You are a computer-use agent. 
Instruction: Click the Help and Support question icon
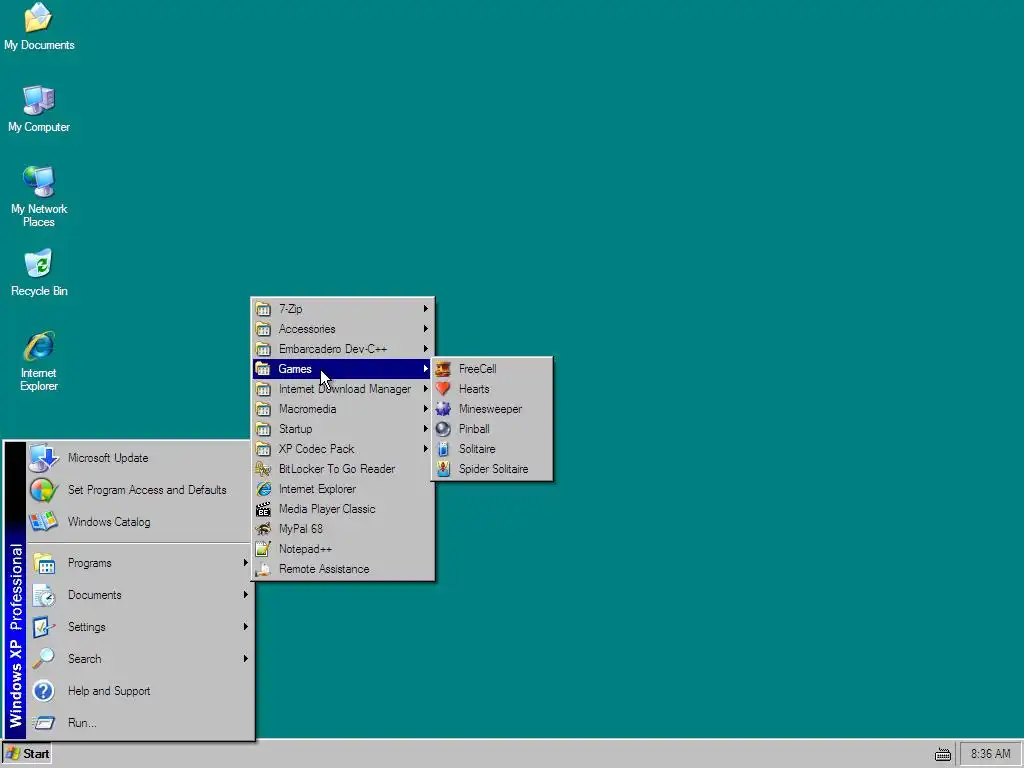[44, 691]
